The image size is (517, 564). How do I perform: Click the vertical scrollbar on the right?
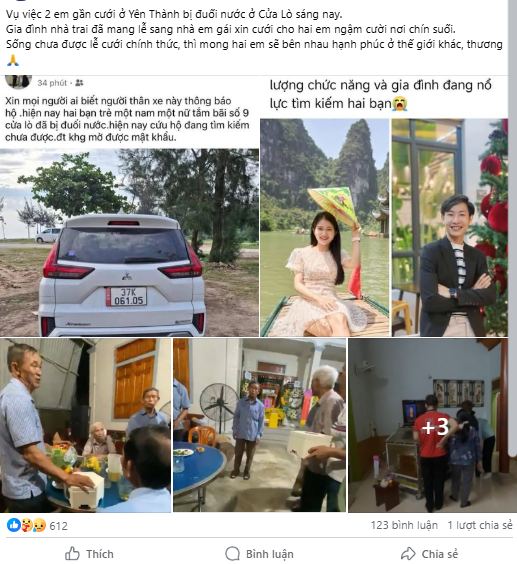point(512,227)
